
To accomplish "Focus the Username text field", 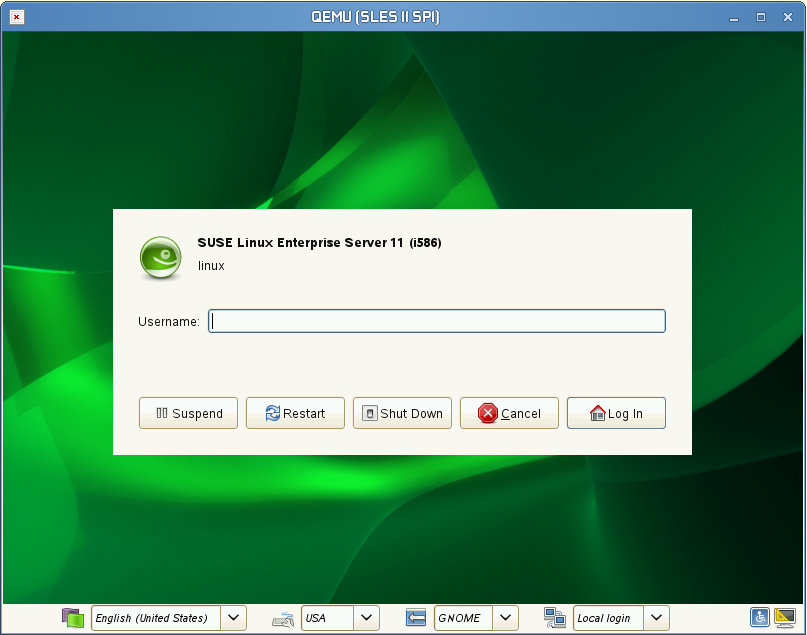I will coord(436,321).
